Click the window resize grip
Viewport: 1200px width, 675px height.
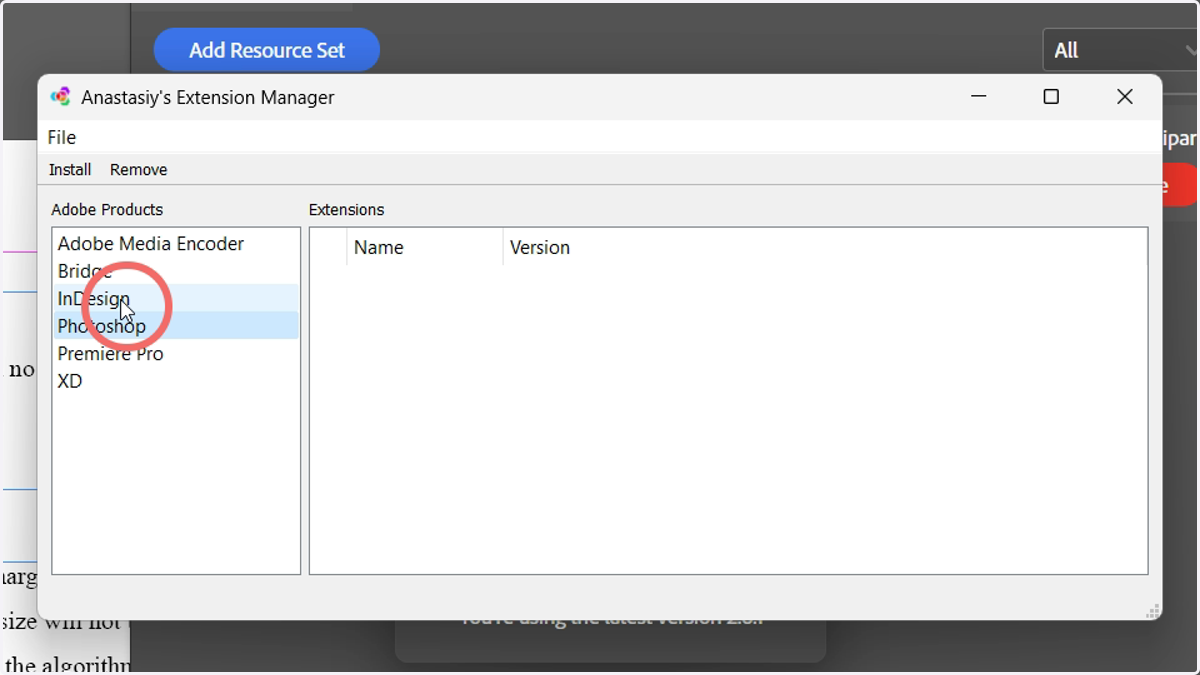1152,611
